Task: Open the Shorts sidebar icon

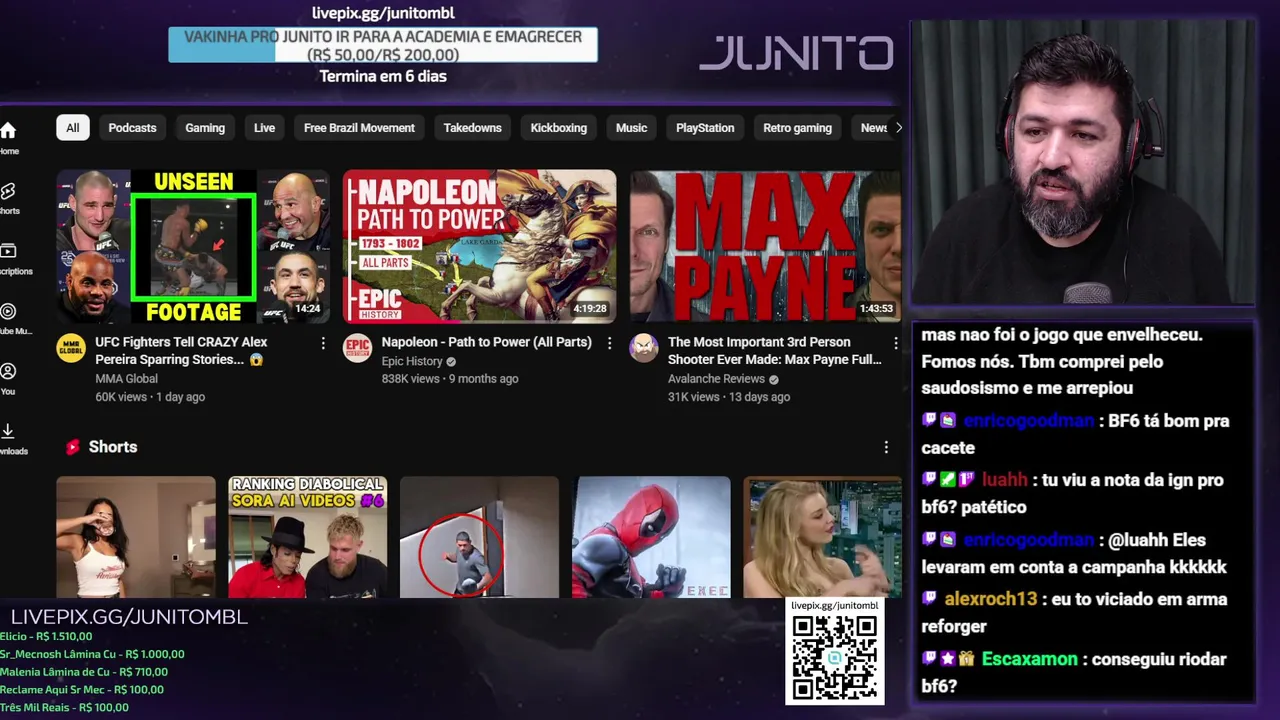Action: 8,191
